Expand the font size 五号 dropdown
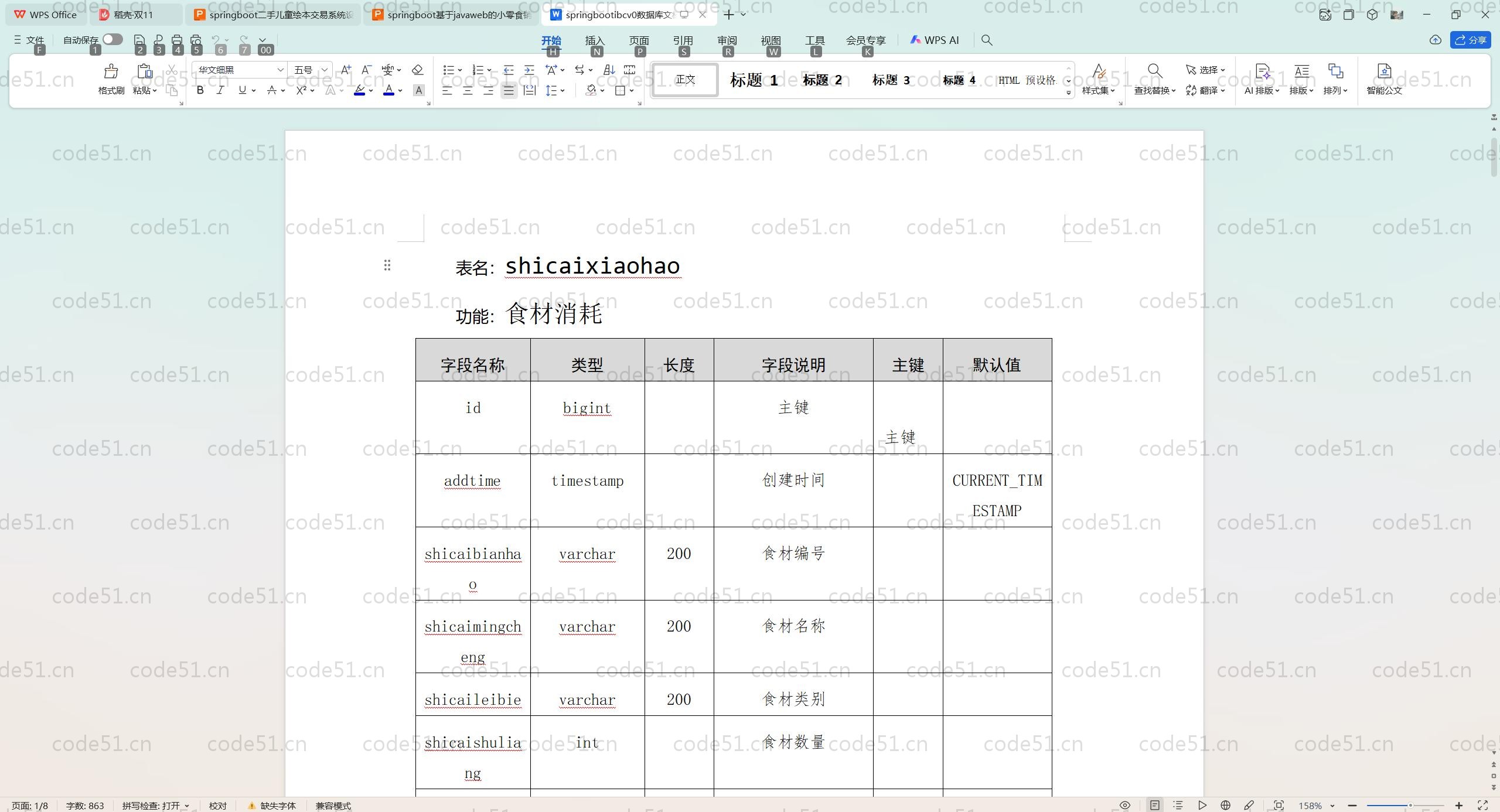1500x812 pixels. click(324, 70)
